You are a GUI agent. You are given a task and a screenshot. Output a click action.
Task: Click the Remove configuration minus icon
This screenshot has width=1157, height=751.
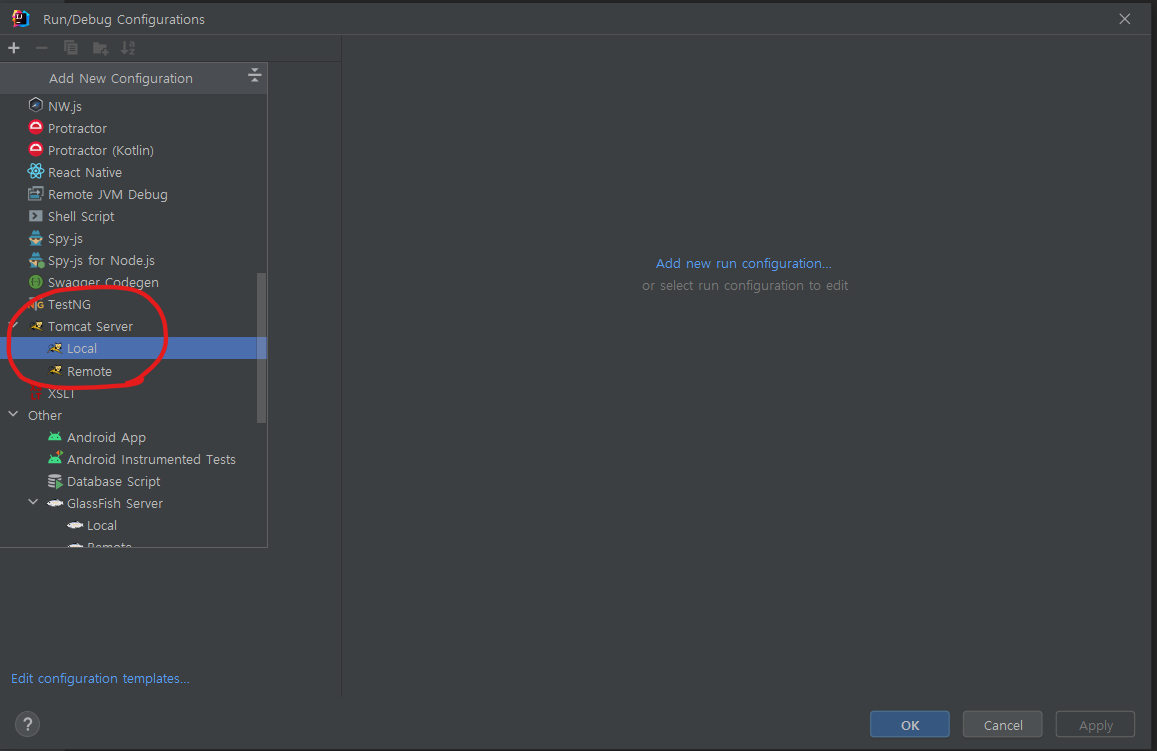[x=42, y=48]
